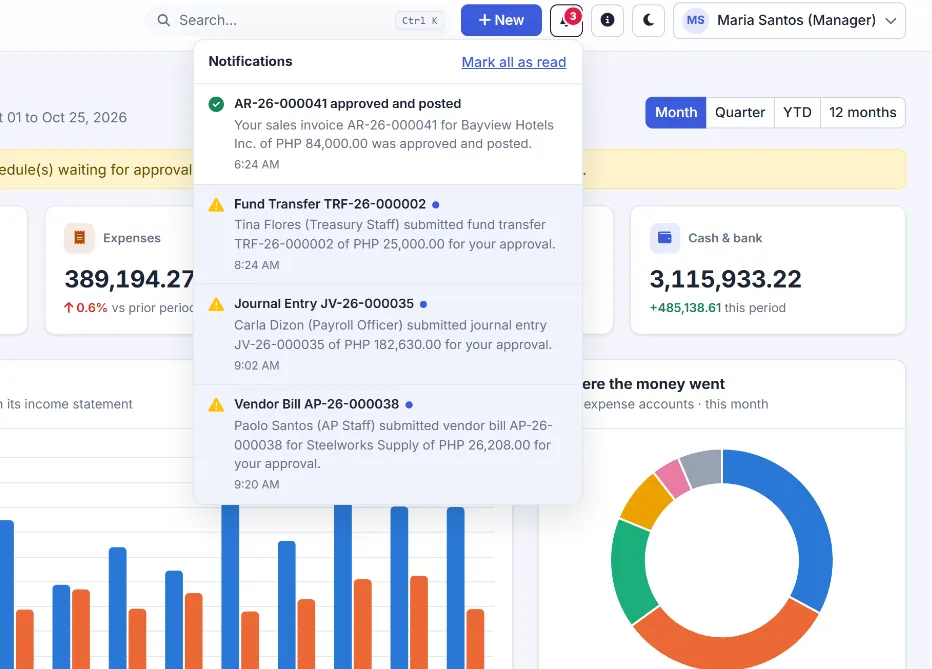Click the 8:24 AM notification timestamp
Image resolution: width=932 pixels, height=669 pixels.
coord(256,265)
